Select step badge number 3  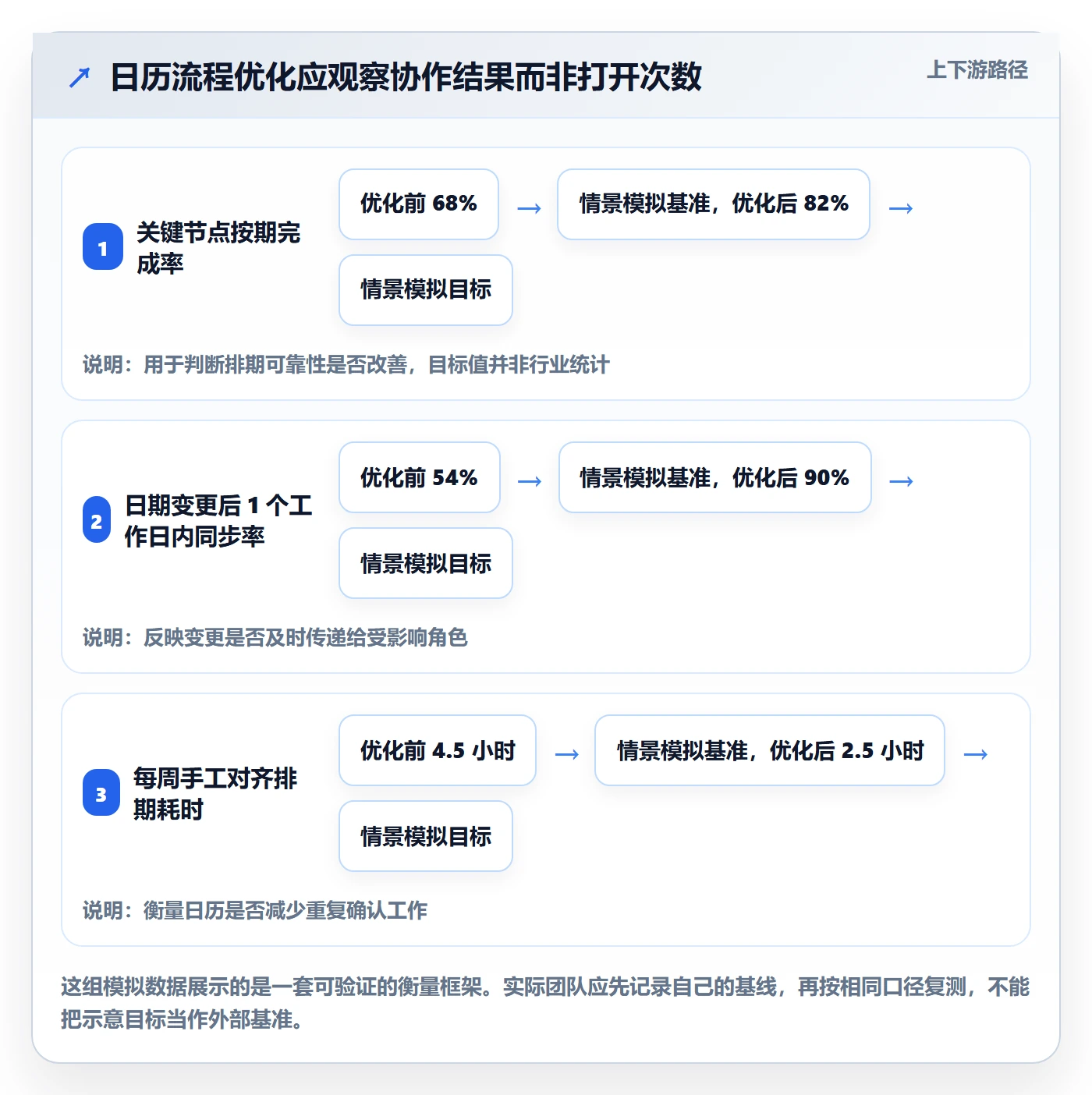pos(101,793)
